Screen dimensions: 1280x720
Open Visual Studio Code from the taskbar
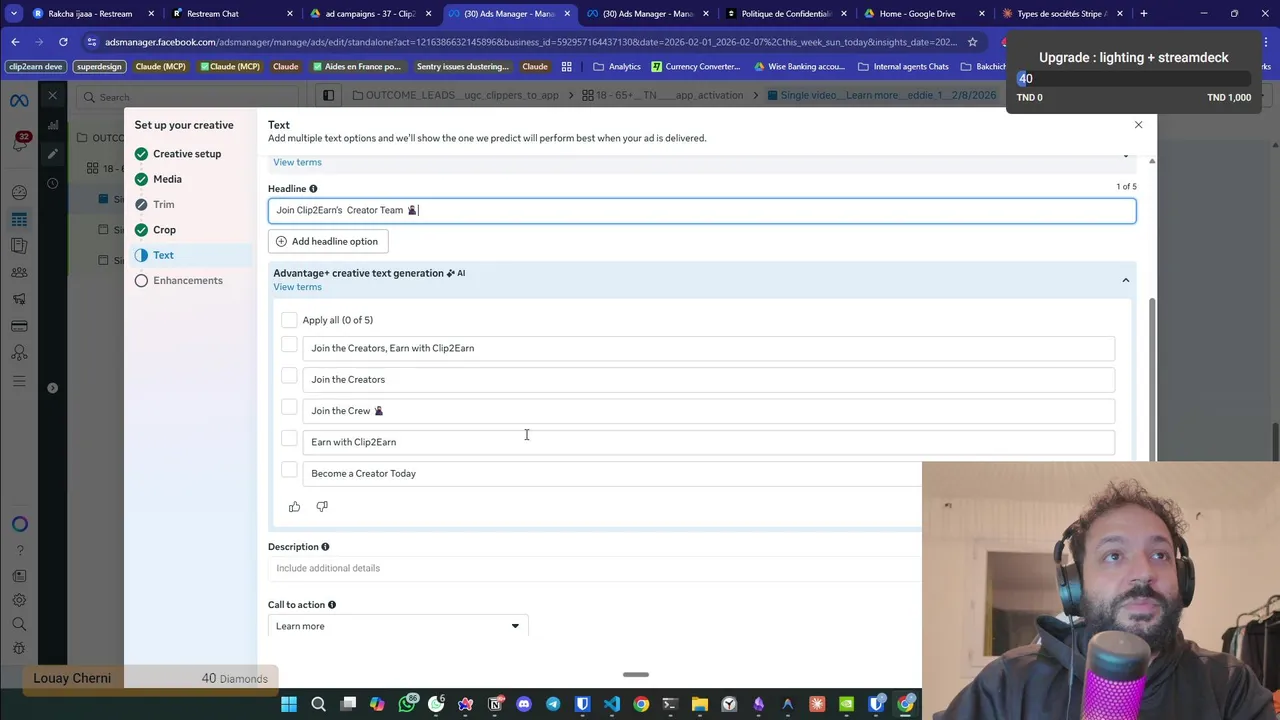[x=612, y=704]
